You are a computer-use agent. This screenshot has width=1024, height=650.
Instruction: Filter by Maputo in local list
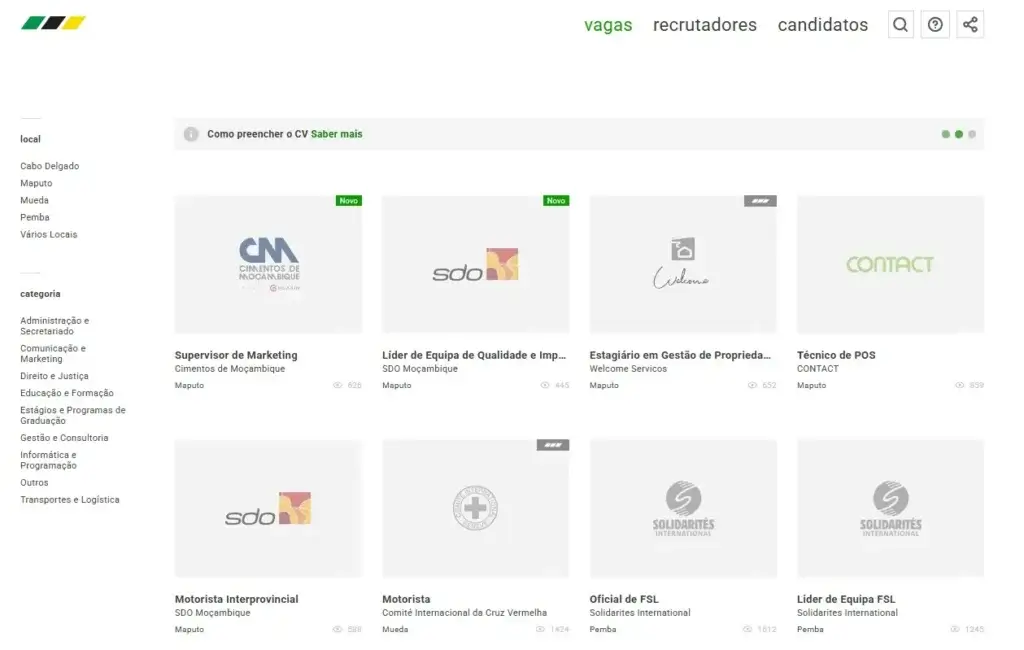click(x=36, y=183)
